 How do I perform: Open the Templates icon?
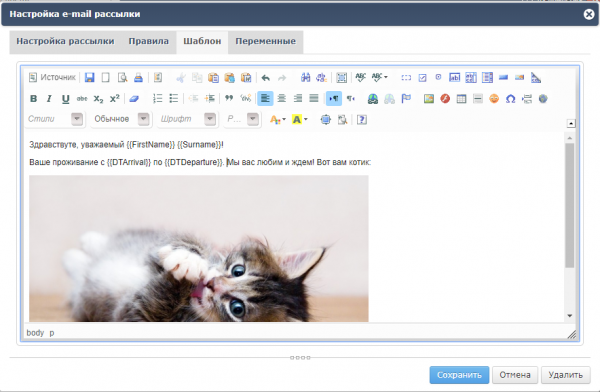click(x=158, y=78)
